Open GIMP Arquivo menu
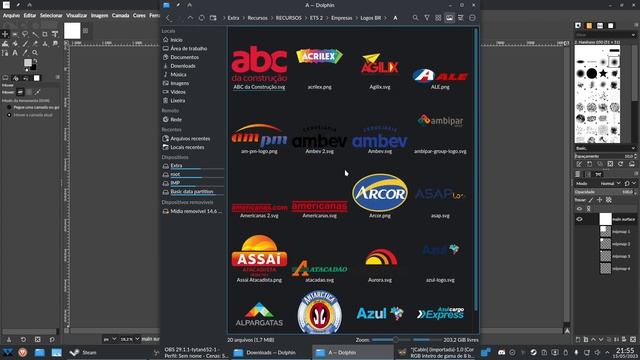The image size is (640, 360). tap(11, 16)
